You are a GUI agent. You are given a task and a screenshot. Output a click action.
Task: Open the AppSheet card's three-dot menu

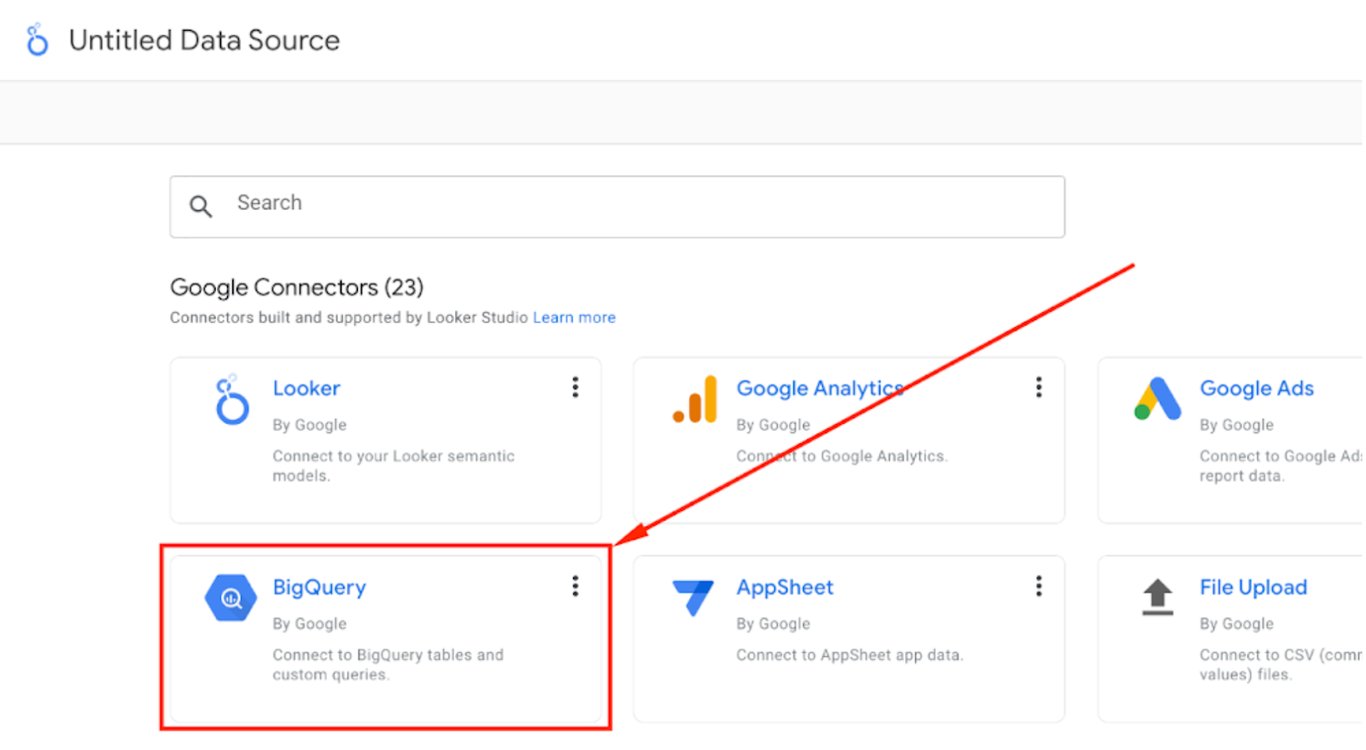pyautogui.click(x=1039, y=586)
